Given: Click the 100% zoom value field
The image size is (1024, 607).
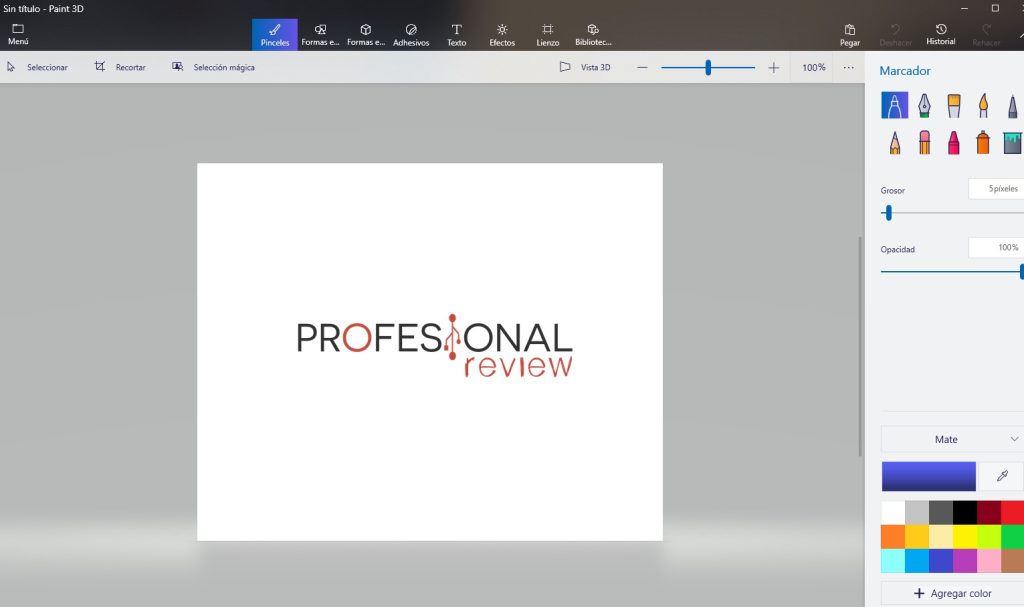Looking at the screenshot, I should (814, 67).
